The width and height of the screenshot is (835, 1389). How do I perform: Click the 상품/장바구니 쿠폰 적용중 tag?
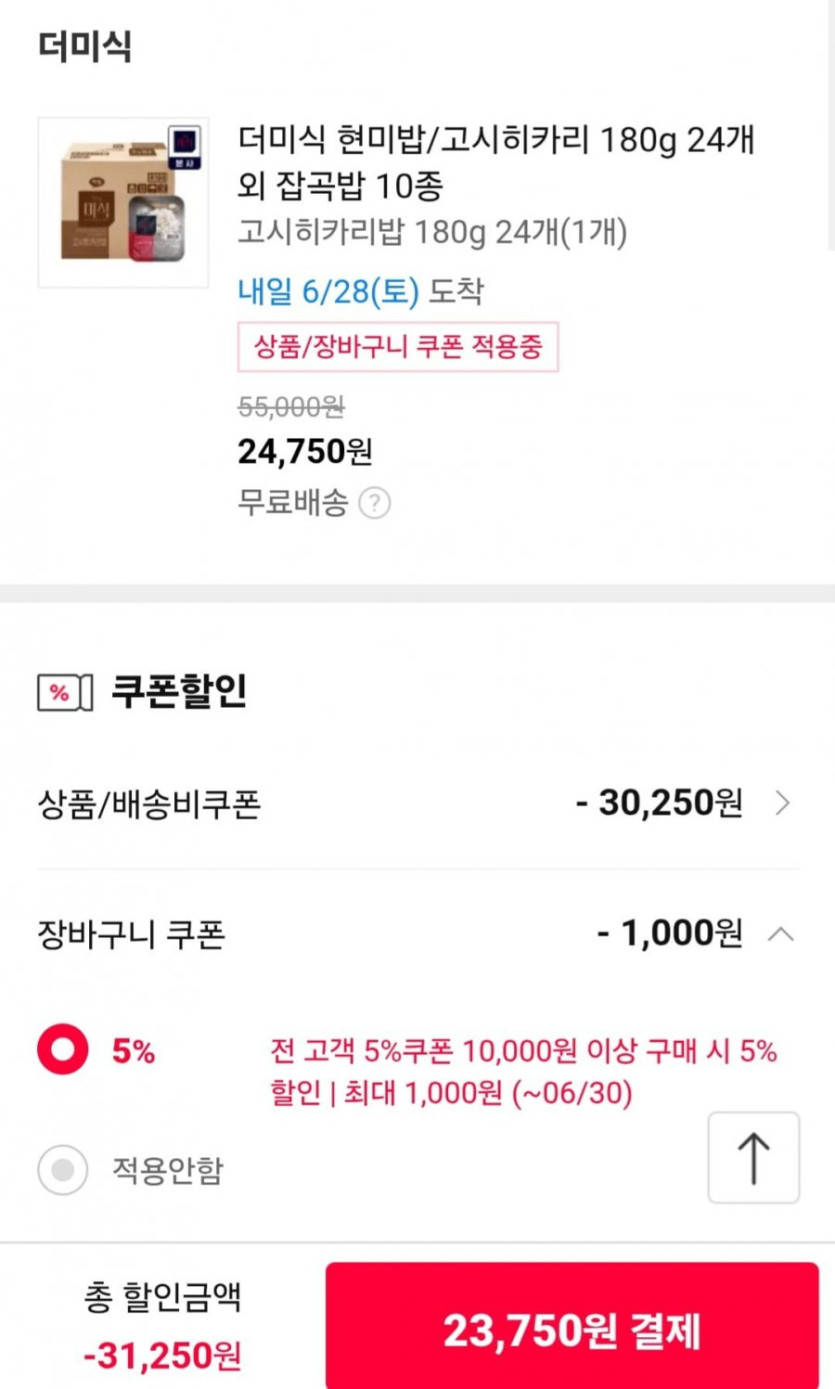click(x=397, y=347)
